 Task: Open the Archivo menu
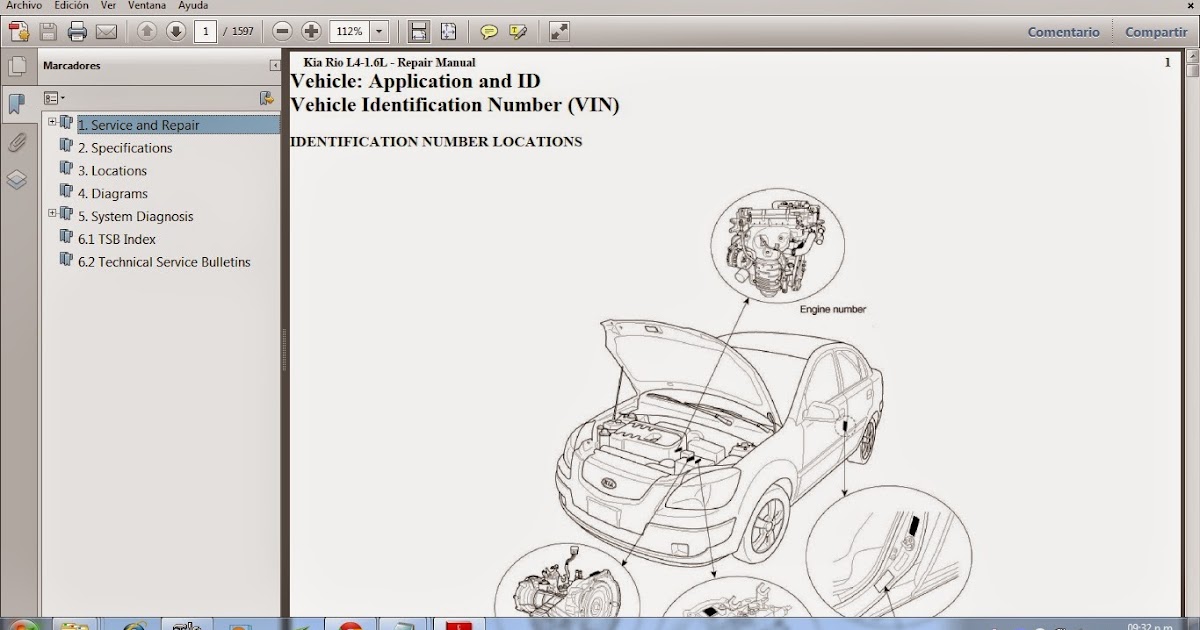tap(24, 5)
